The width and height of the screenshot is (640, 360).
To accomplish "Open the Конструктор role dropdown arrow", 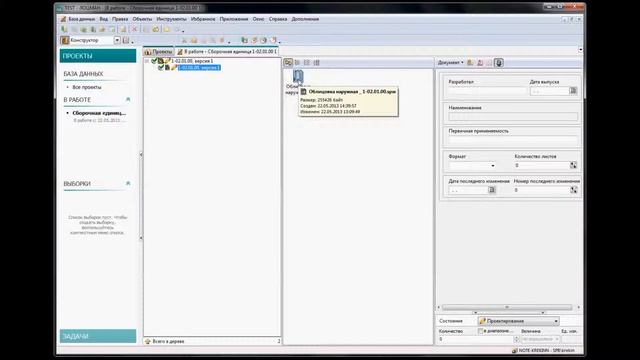I will pyautogui.click(x=117, y=40).
